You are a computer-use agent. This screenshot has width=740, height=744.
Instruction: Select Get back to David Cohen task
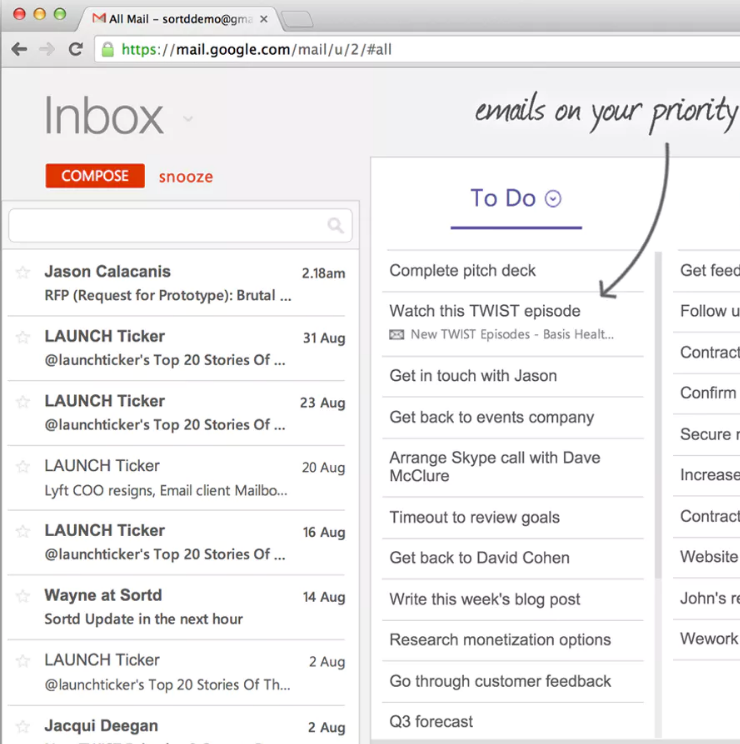[513, 558]
